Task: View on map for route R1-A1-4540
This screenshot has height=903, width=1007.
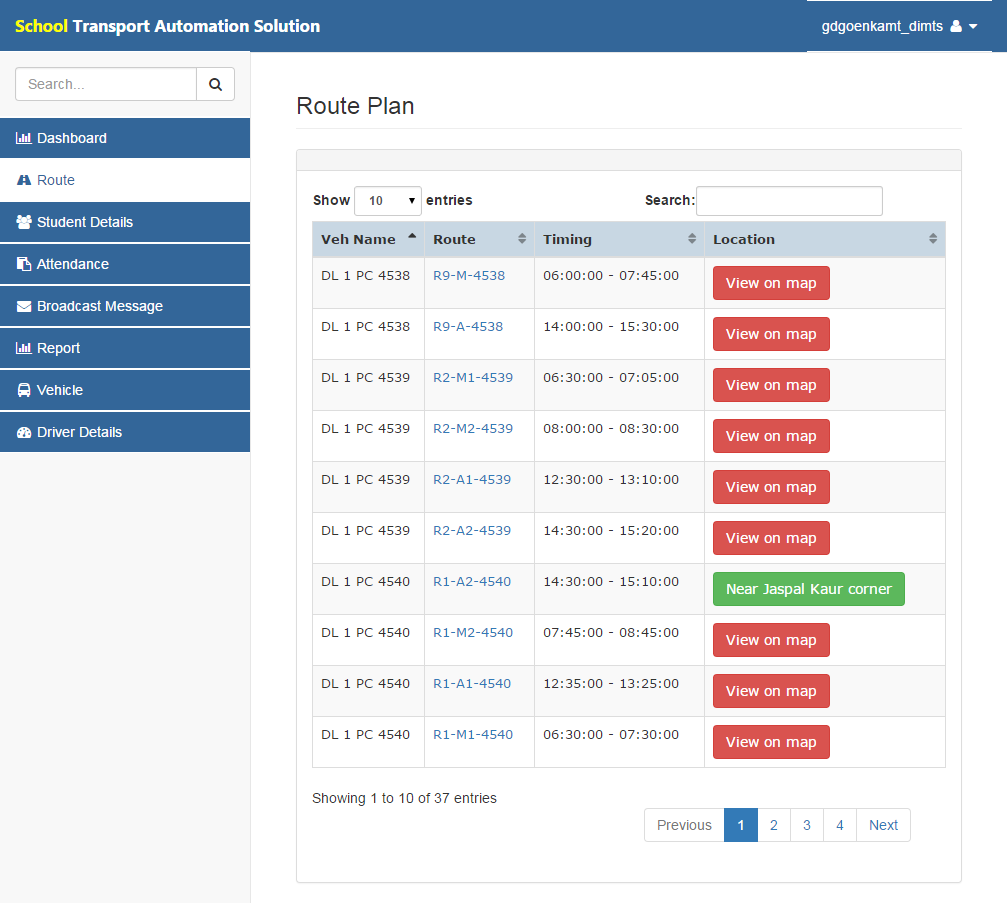Action: [771, 691]
